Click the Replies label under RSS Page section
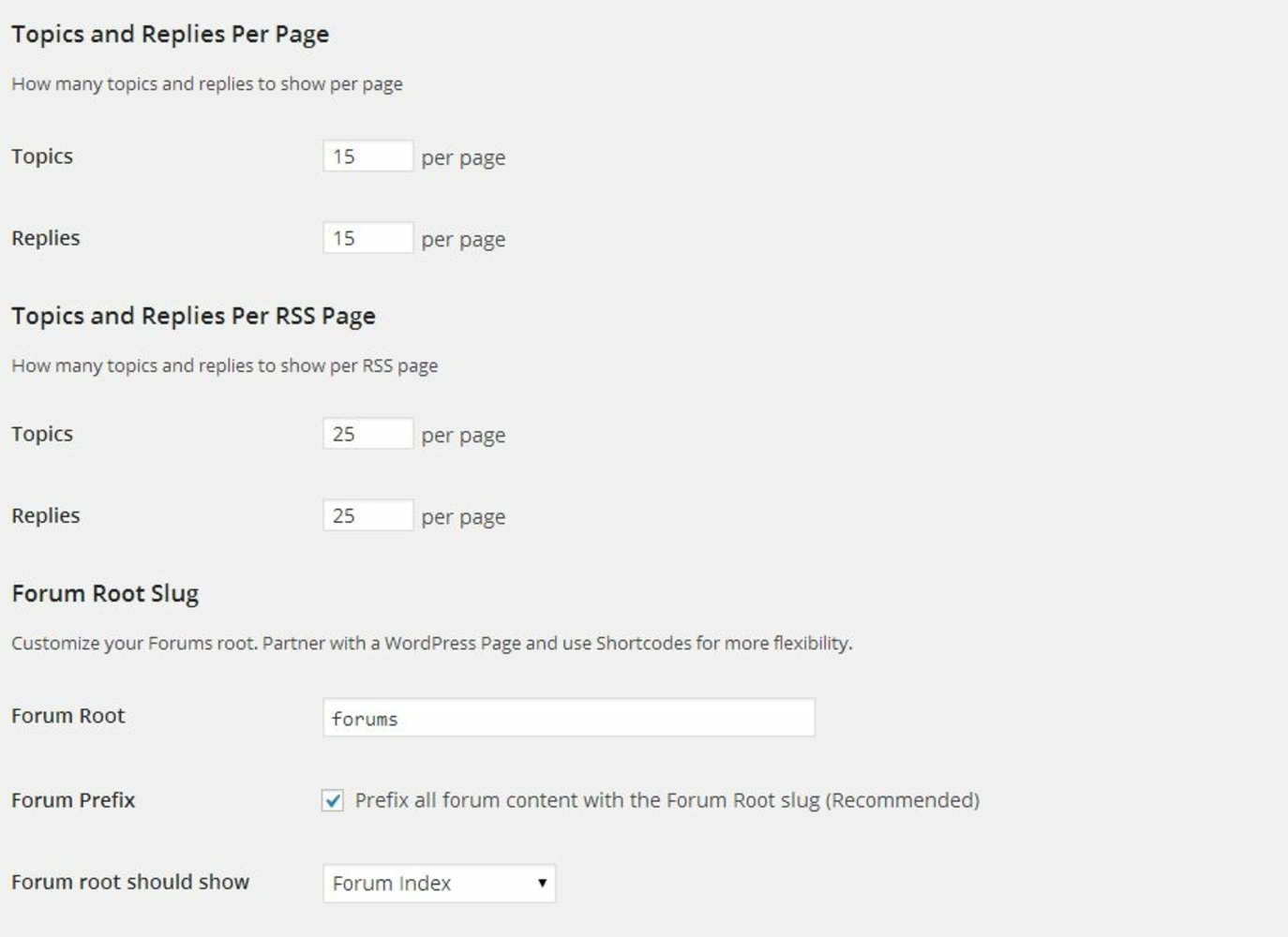Viewport: 1288px width, 937px height. coord(46,515)
